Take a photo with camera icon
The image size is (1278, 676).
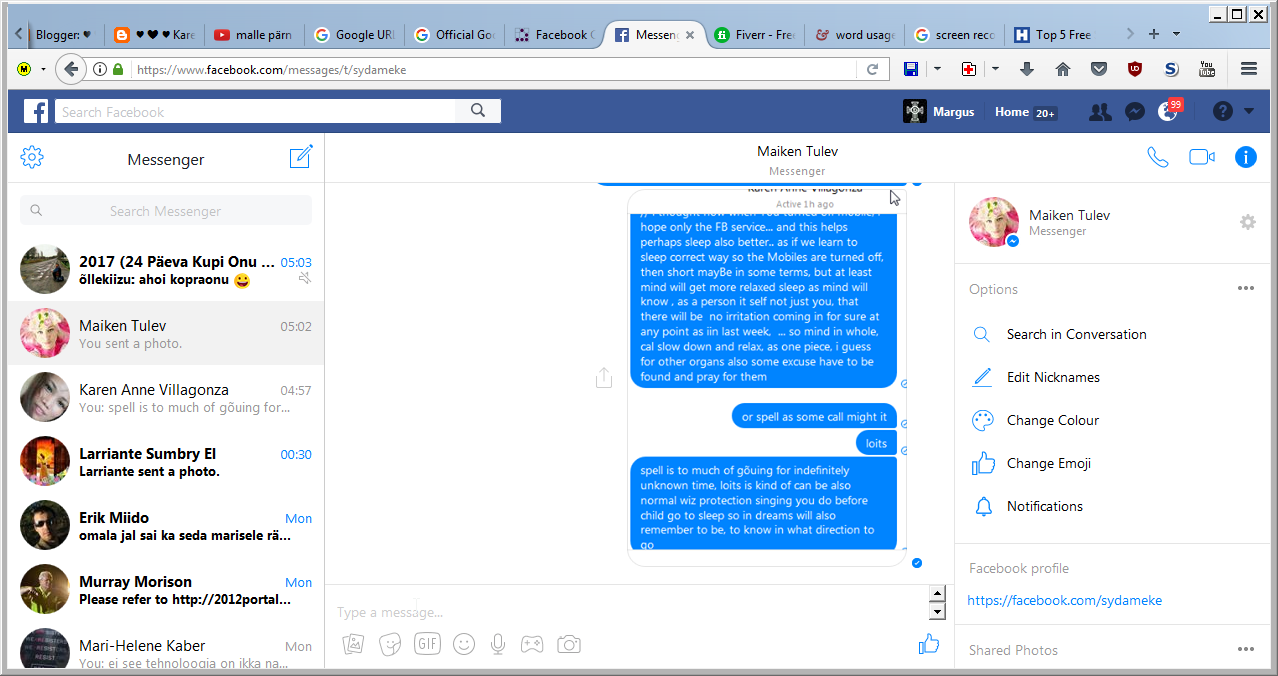click(569, 644)
